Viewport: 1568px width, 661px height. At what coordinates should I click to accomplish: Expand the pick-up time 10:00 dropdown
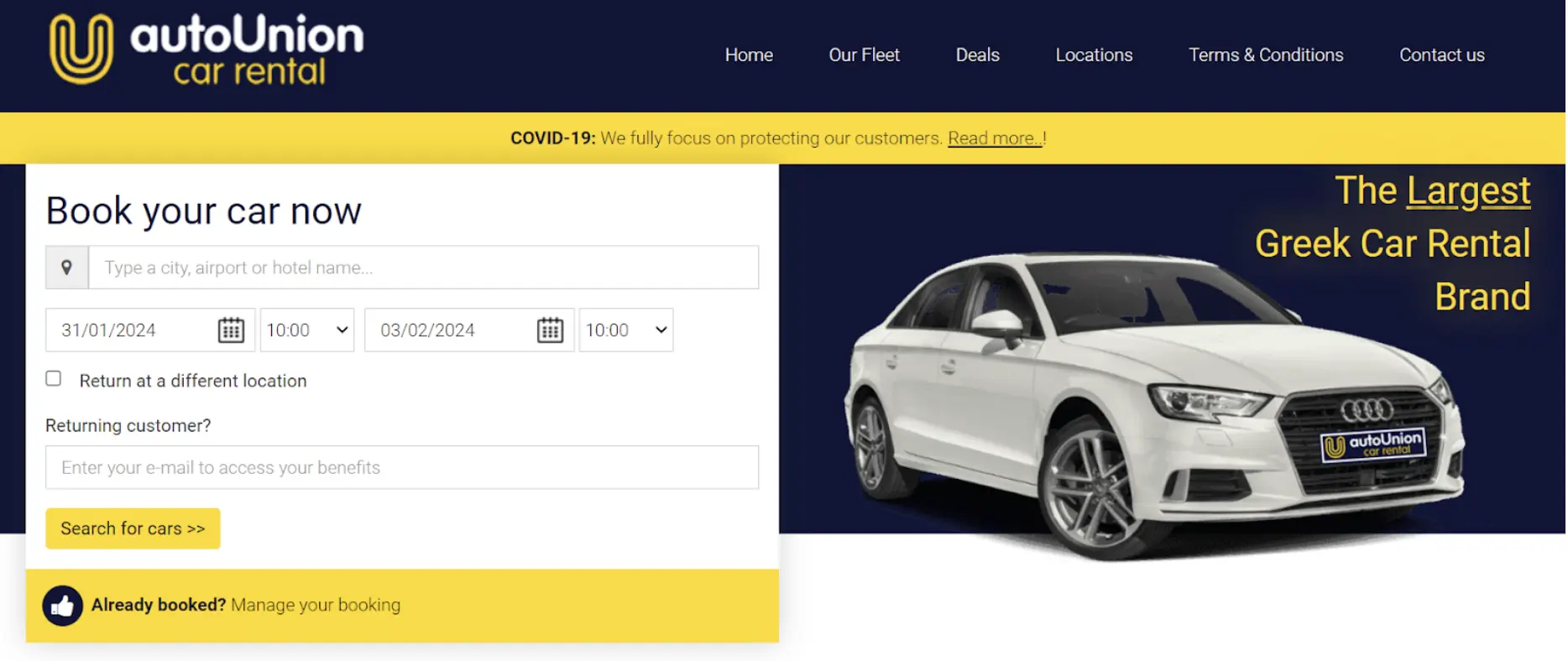pos(307,330)
